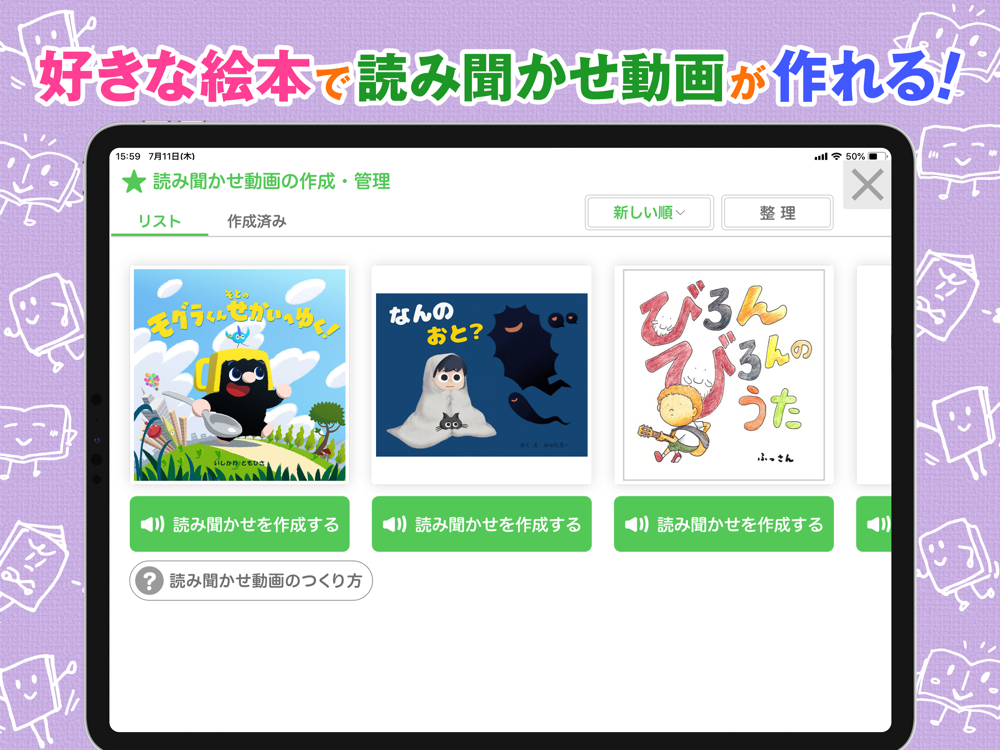
Task: Click the Wi-Fi icon in the status bar
Action: point(836,156)
